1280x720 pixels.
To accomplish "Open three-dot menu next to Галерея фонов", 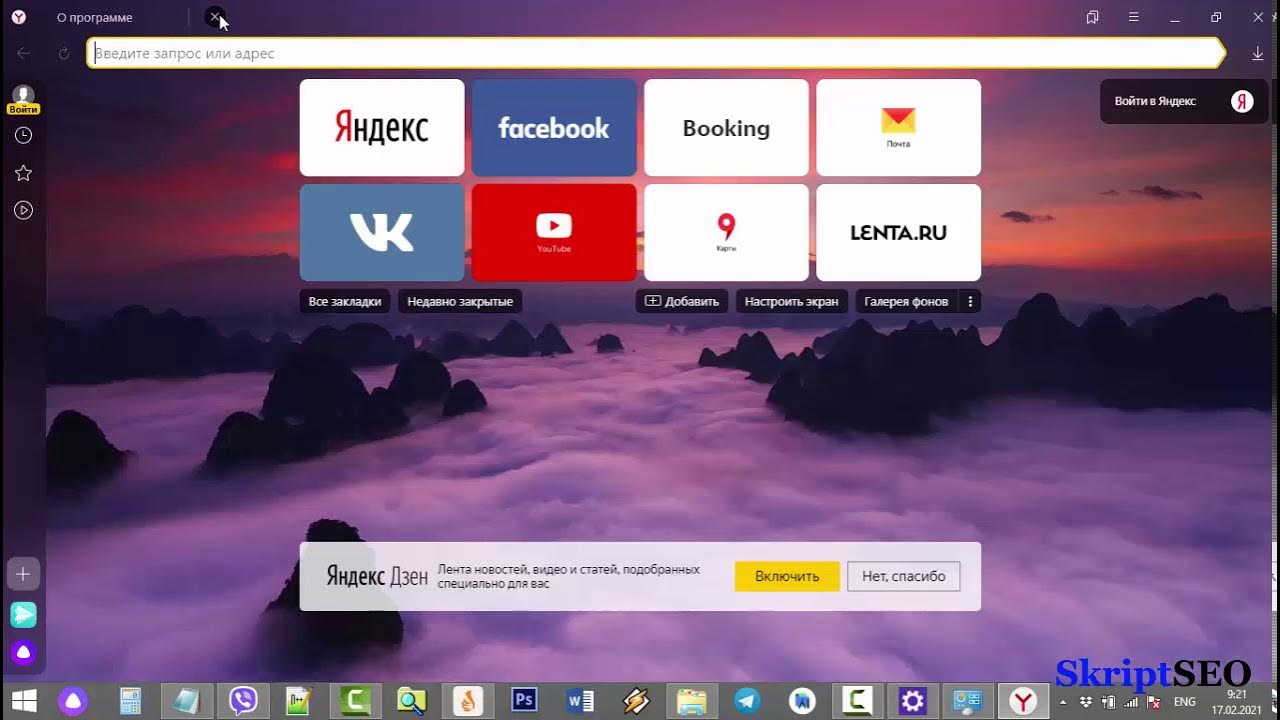I will coord(970,301).
